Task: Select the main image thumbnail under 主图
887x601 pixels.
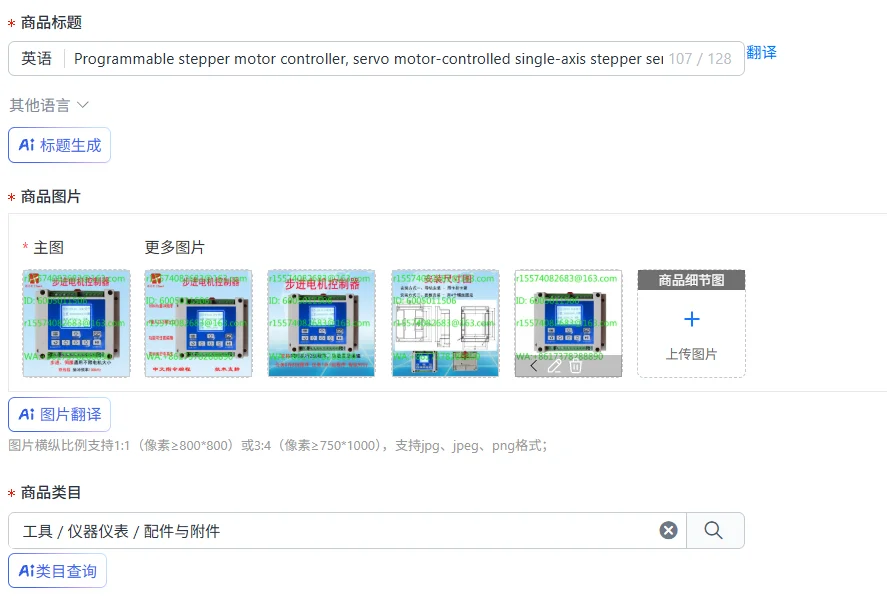Action: (76, 323)
